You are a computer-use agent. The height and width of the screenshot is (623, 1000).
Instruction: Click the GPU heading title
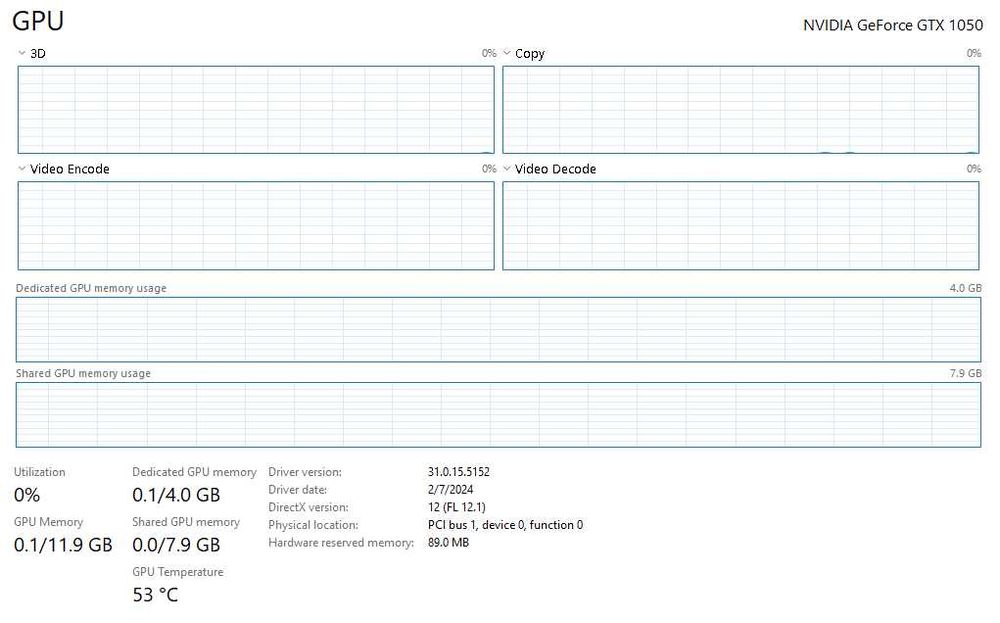[38, 22]
